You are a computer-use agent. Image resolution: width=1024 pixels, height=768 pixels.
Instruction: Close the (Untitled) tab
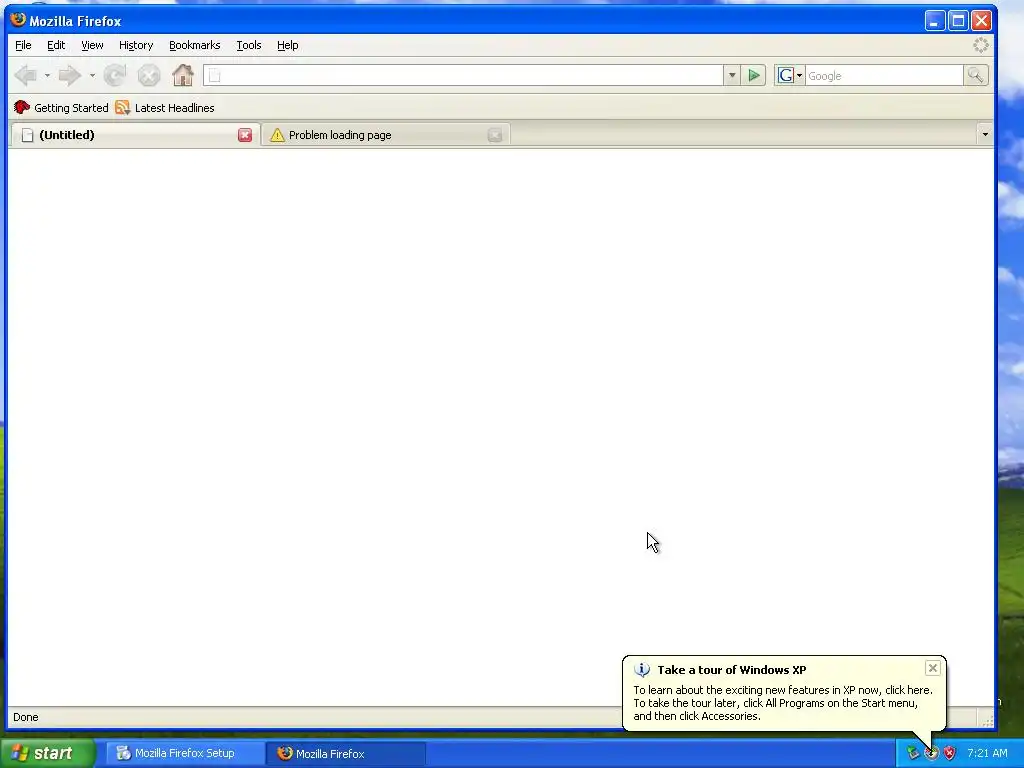245,135
